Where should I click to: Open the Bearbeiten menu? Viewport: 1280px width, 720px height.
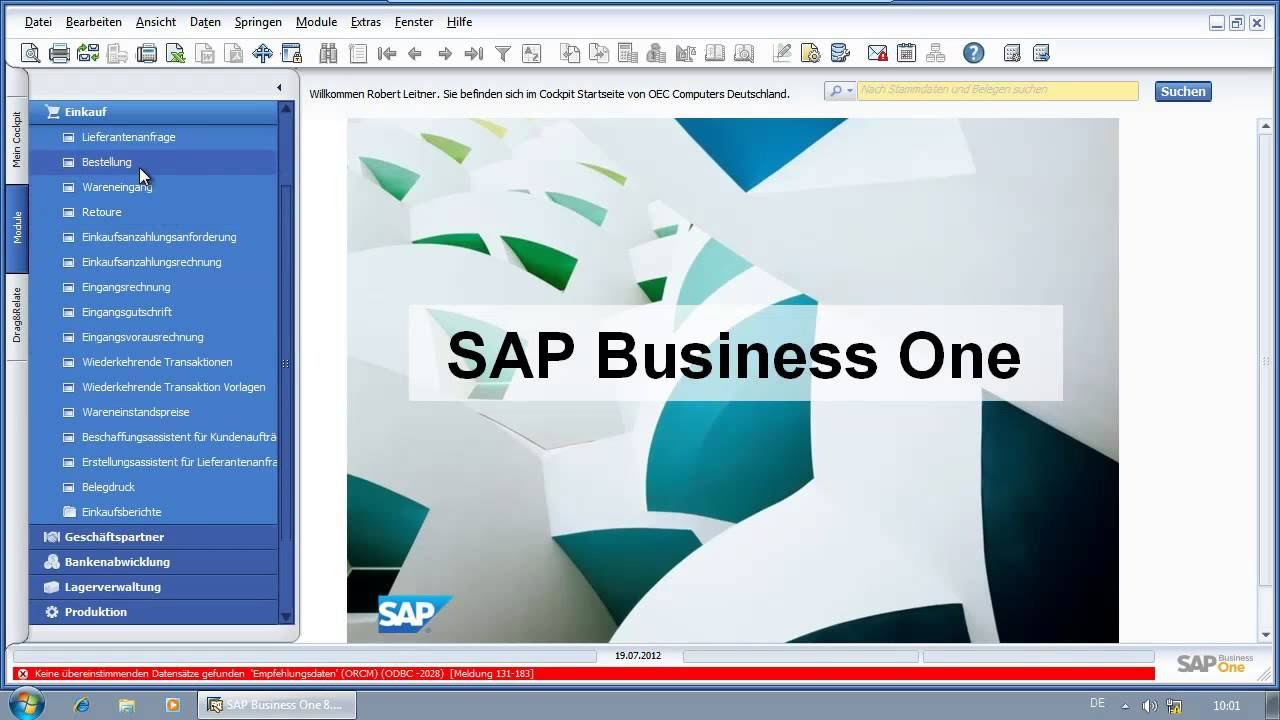coord(94,22)
